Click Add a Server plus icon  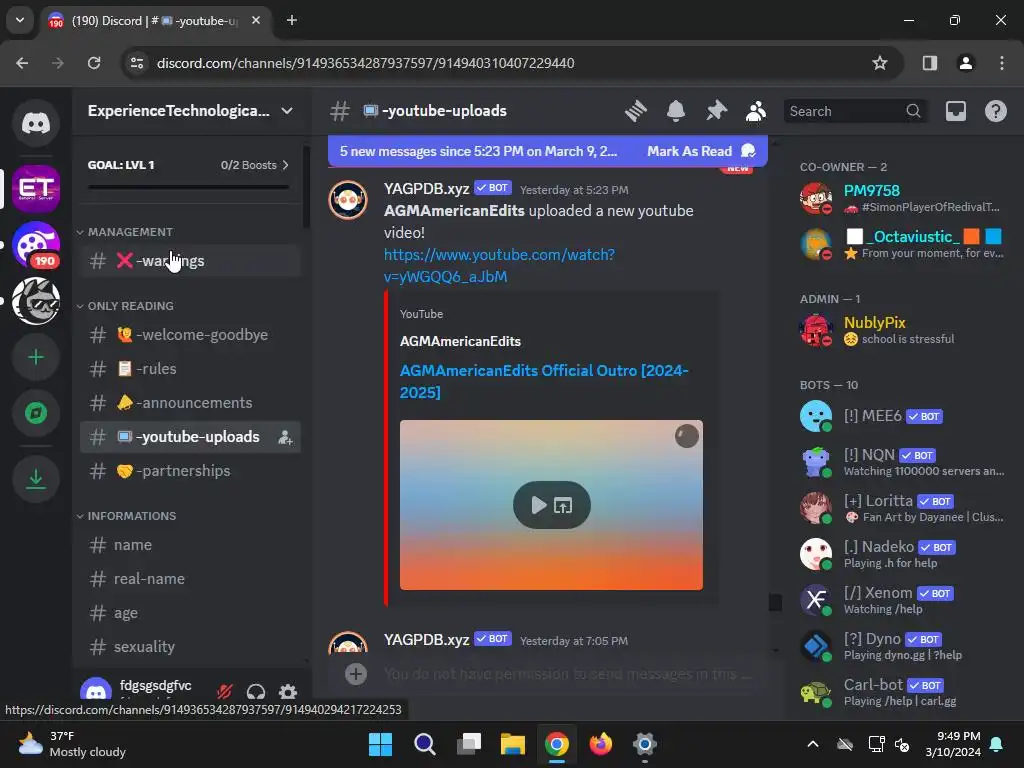36,357
